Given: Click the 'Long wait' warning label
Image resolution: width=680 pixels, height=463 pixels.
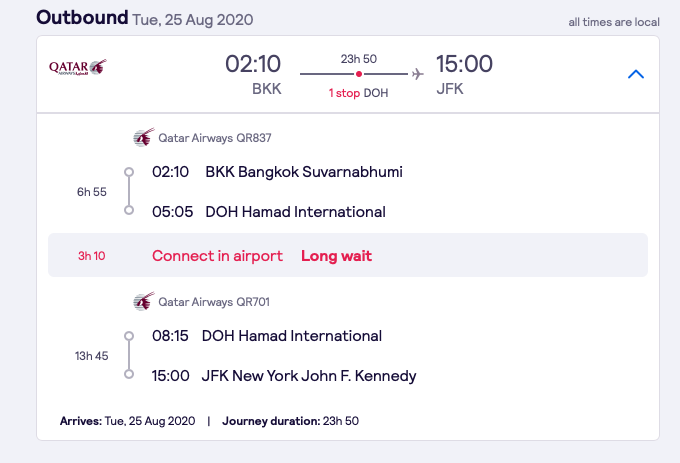Looking at the screenshot, I should tap(337, 256).
